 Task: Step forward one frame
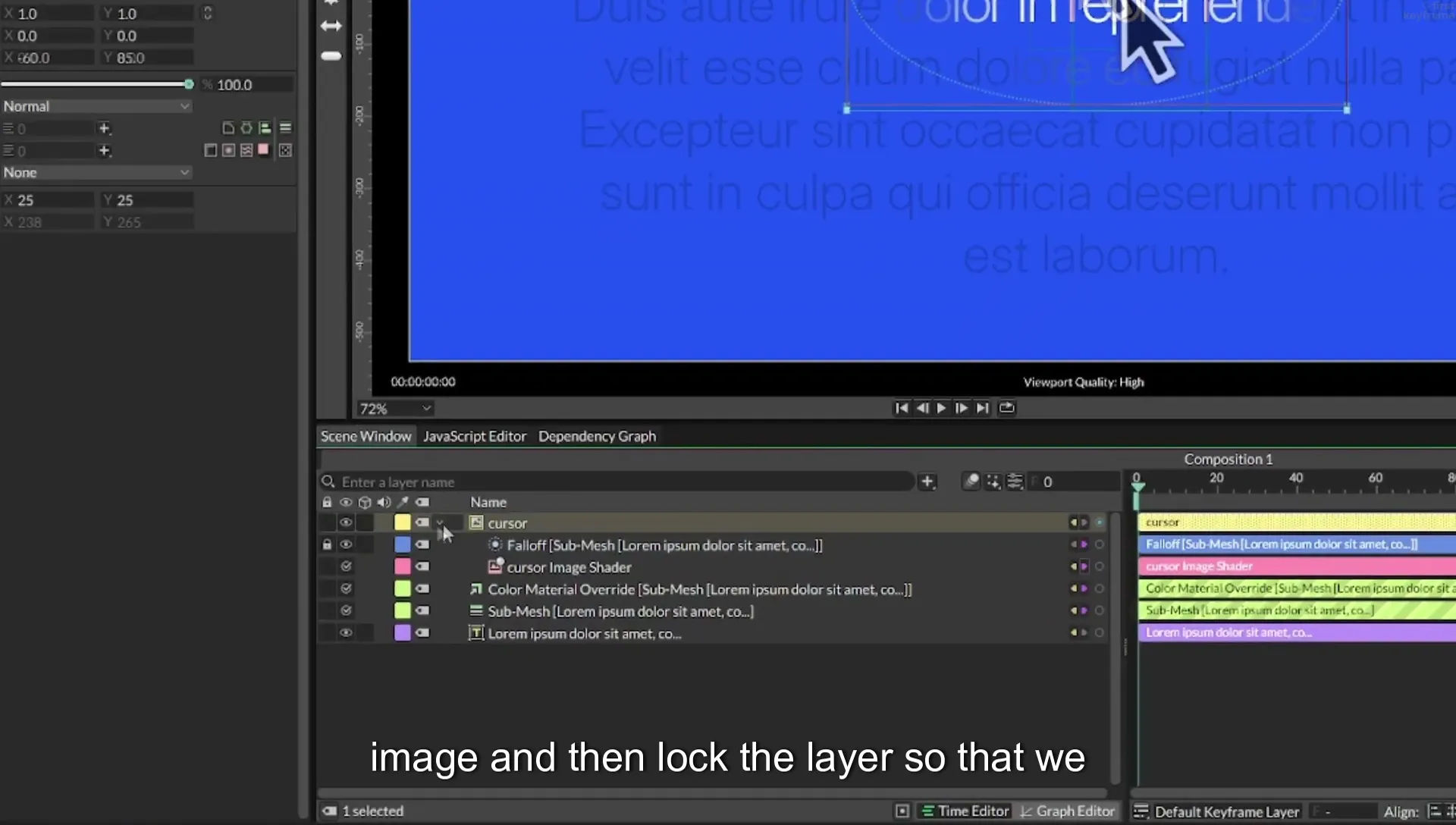click(x=962, y=408)
